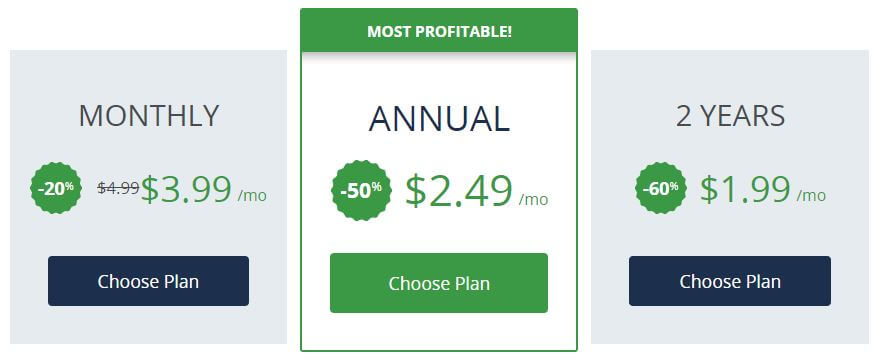881x362 pixels.
Task: Choose Plan under the Monthly option
Action: coord(148,281)
